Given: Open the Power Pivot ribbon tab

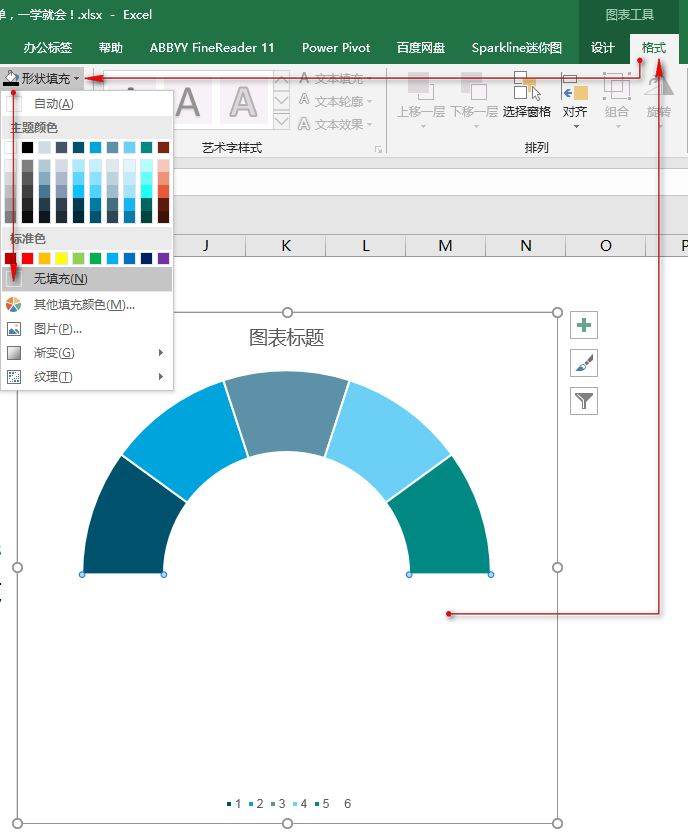Looking at the screenshot, I should pyautogui.click(x=336, y=48).
